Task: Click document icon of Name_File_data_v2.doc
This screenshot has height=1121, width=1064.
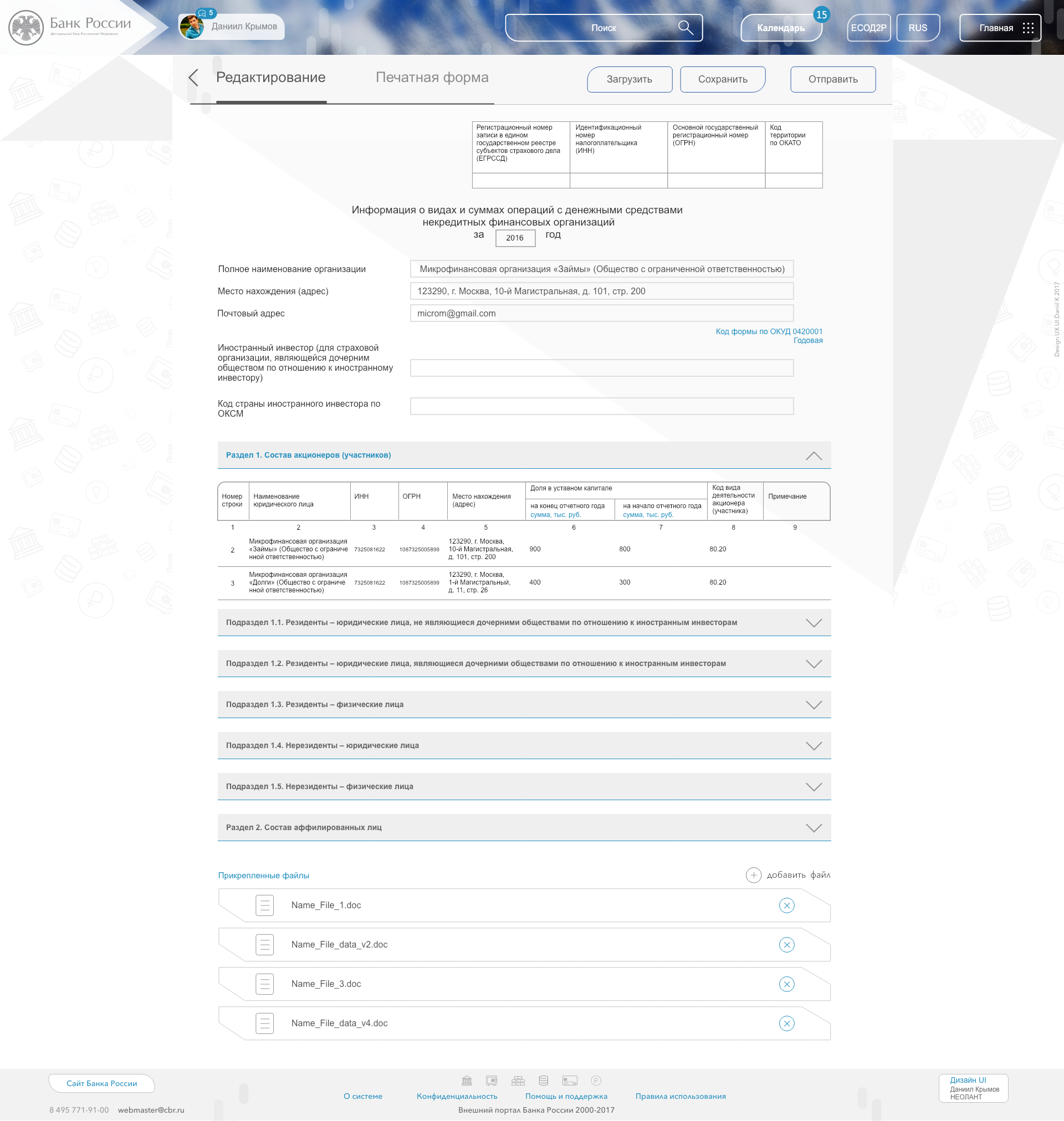Action: click(x=265, y=945)
